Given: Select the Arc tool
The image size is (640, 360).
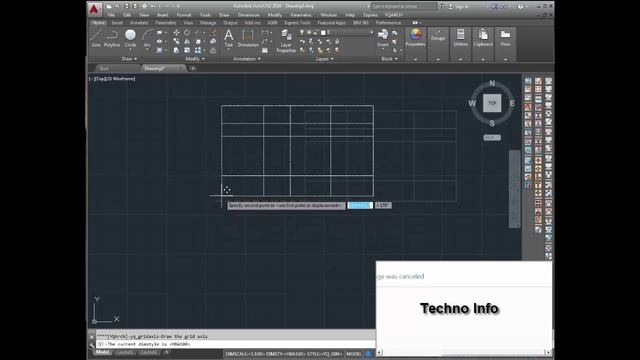Looking at the screenshot, I should tap(147, 38).
